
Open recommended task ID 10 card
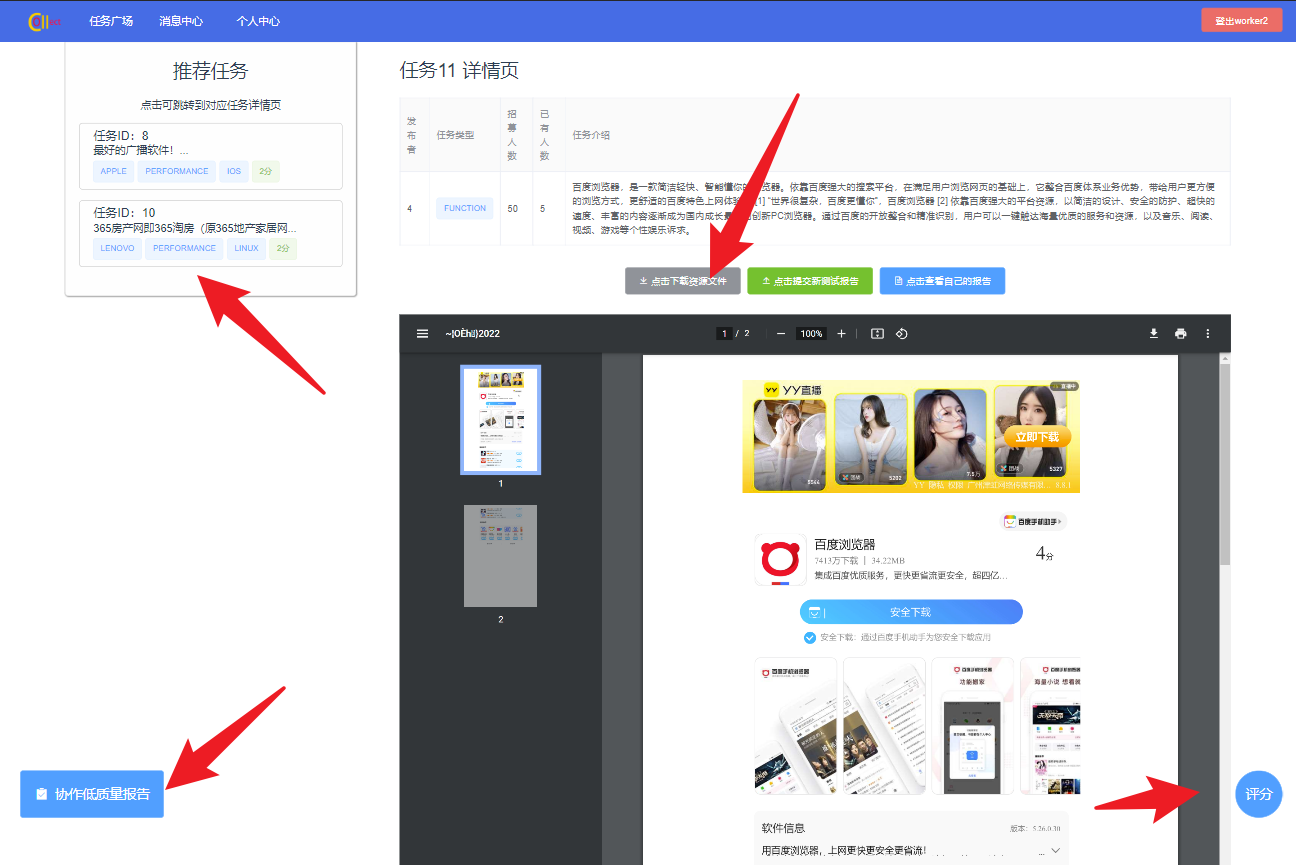211,234
